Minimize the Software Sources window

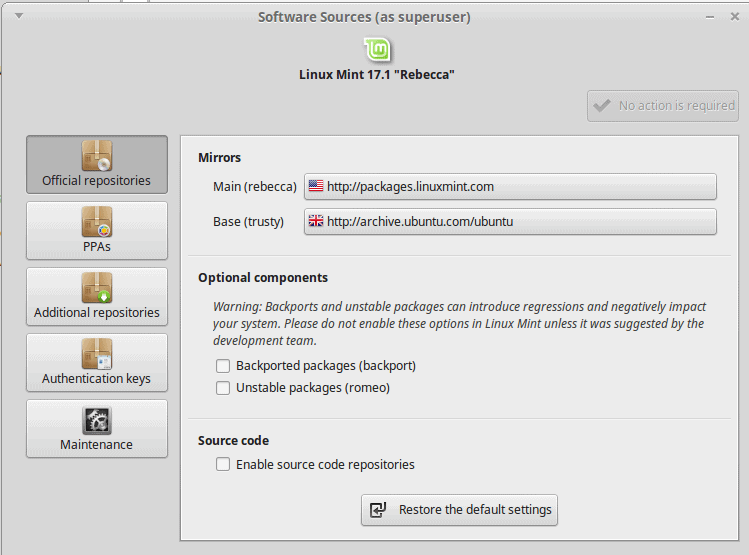tap(710, 17)
